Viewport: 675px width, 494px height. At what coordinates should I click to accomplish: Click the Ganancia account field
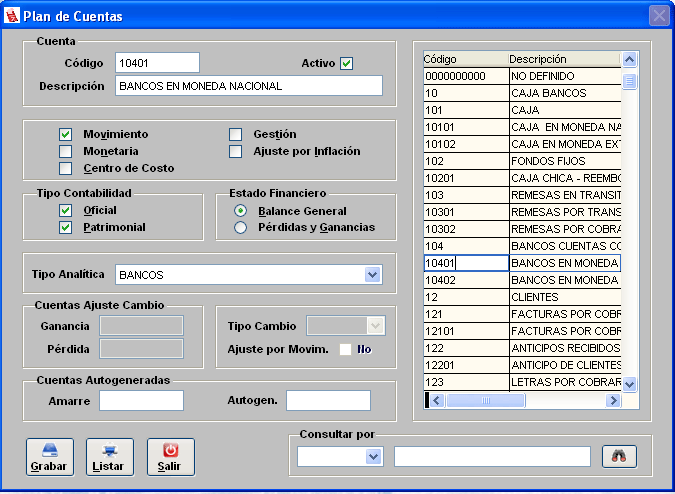coord(141,326)
